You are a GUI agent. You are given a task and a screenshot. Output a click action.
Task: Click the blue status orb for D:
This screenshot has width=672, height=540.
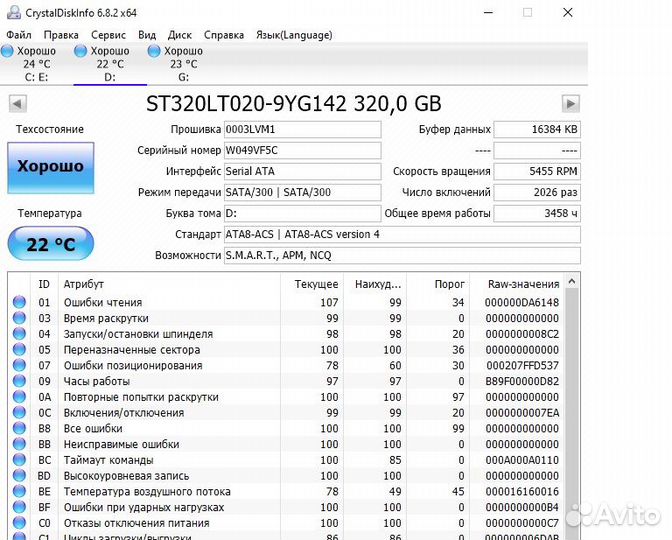coord(80,51)
